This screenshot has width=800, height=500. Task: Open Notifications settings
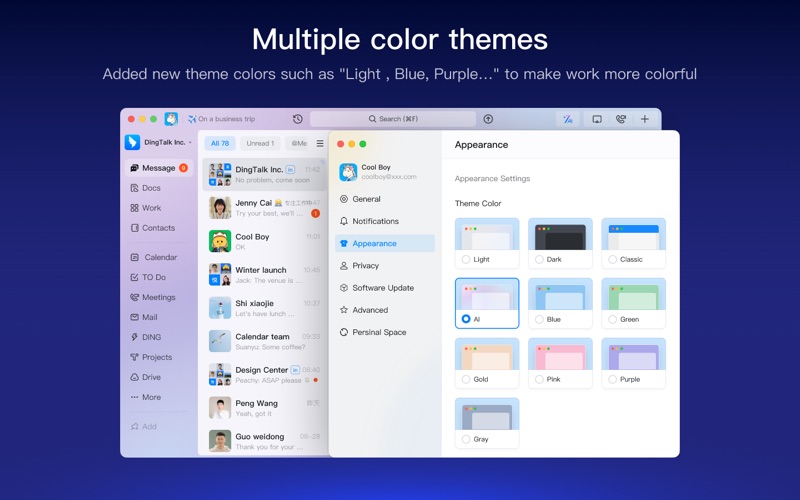385,221
